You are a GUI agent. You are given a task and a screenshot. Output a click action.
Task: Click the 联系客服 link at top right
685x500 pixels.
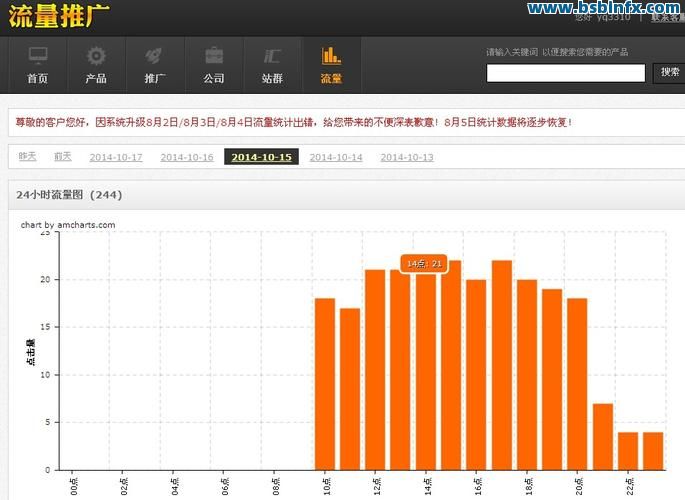tap(668, 17)
